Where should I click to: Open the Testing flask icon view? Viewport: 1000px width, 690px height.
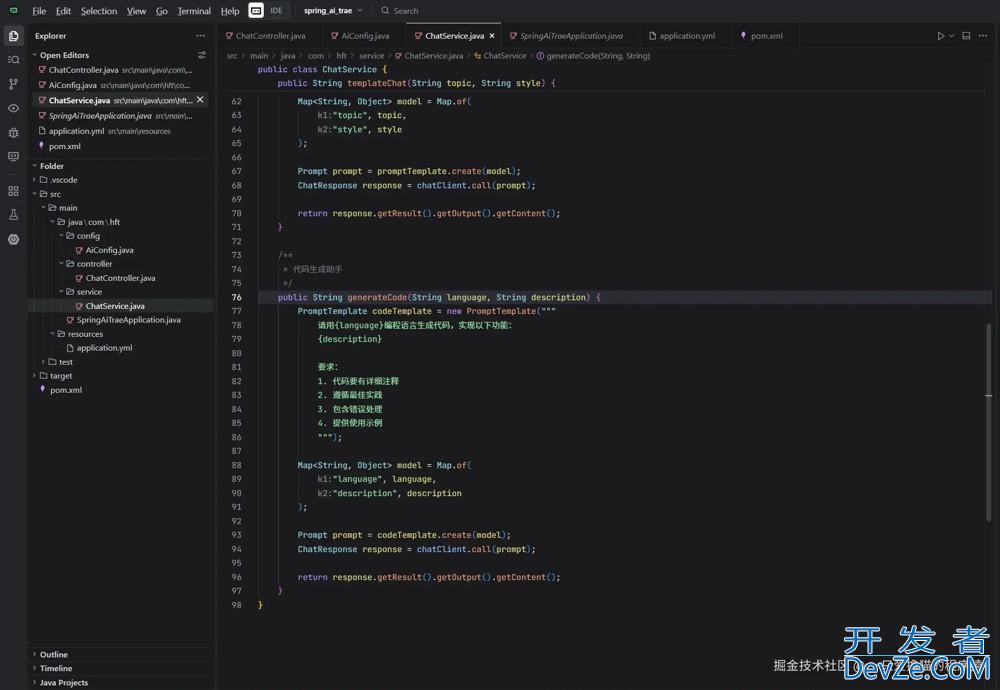pos(13,215)
